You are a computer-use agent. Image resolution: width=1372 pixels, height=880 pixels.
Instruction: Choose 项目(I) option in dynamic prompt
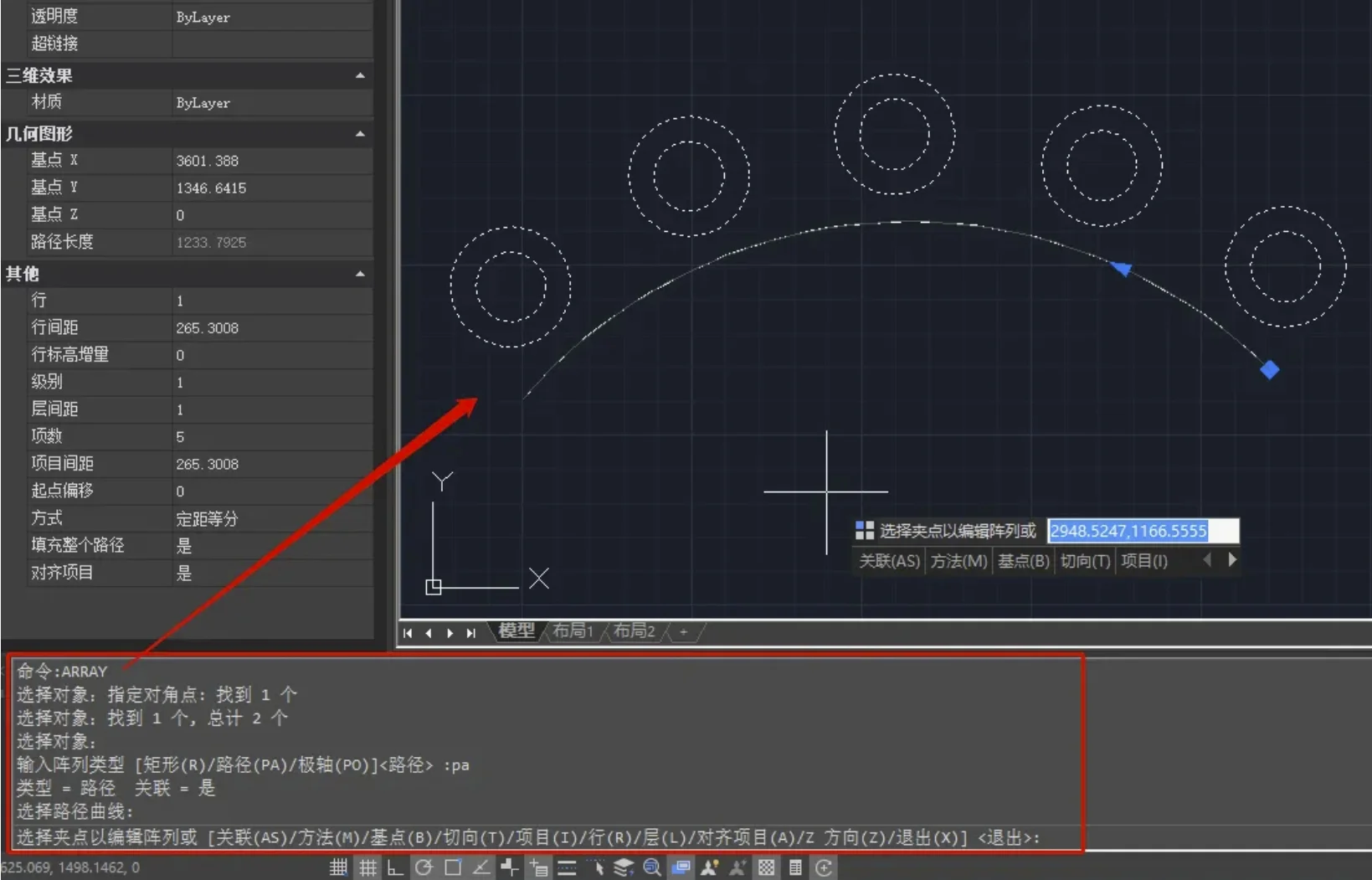pos(1144,561)
